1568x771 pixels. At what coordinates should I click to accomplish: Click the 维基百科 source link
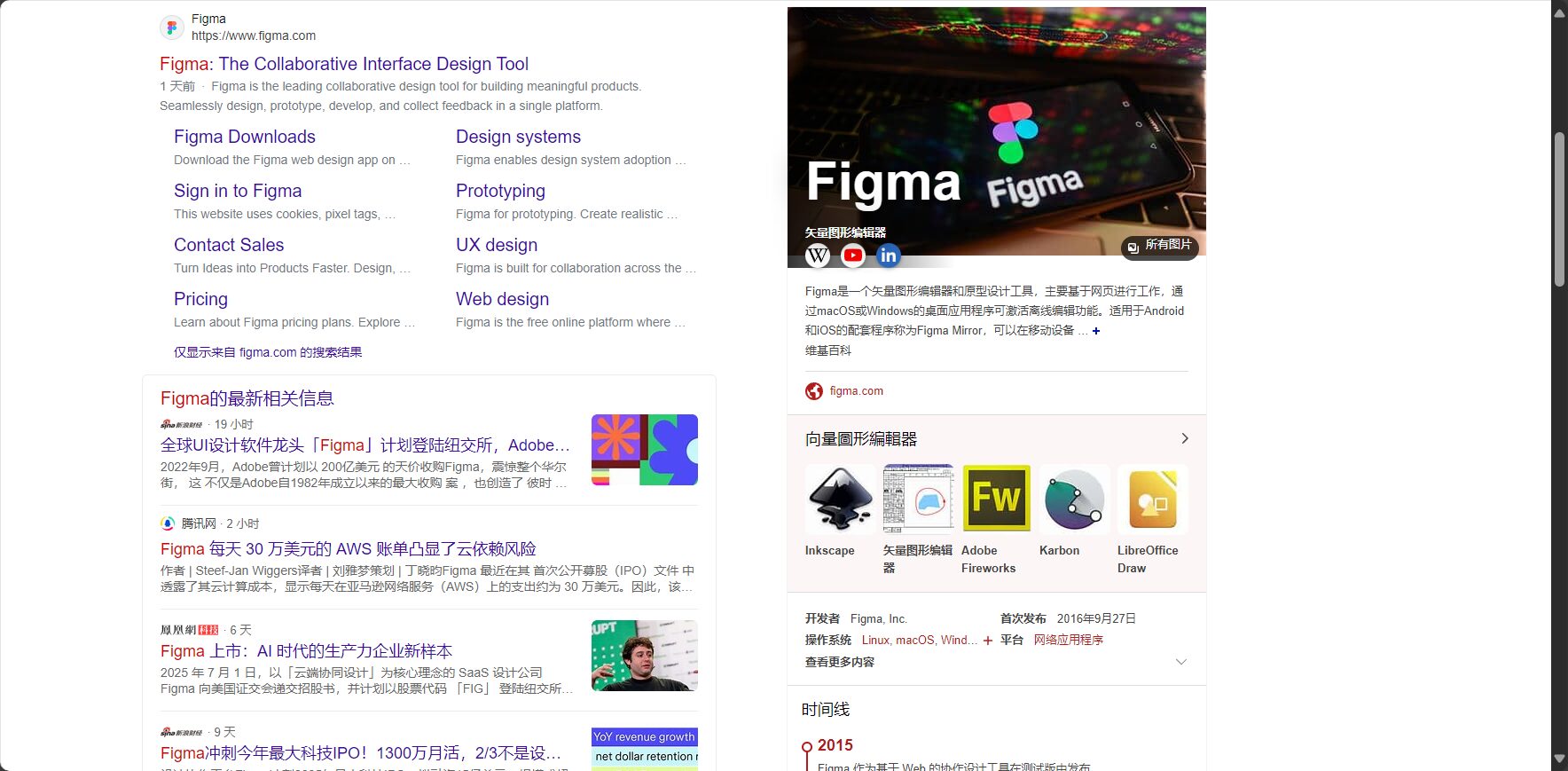(828, 350)
